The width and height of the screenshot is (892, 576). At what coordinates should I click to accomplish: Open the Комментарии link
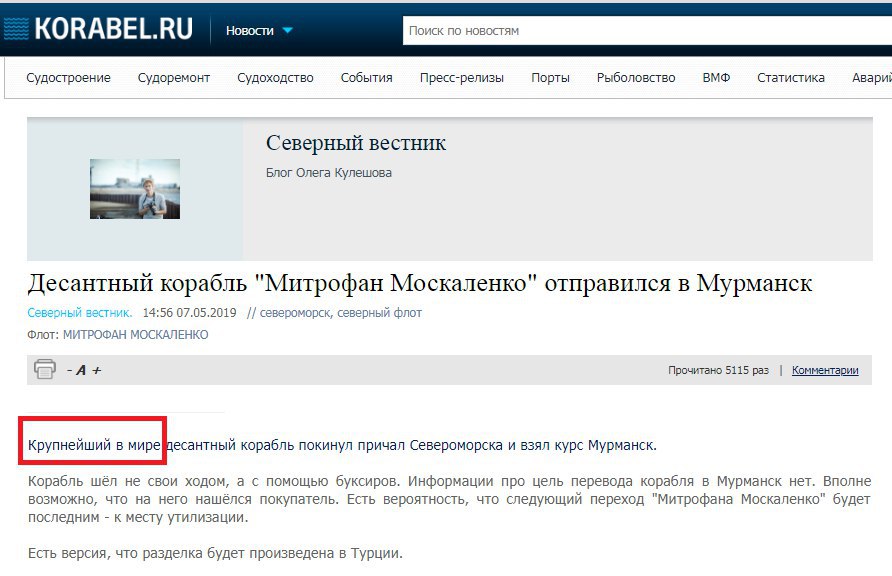[x=825, y=370]
